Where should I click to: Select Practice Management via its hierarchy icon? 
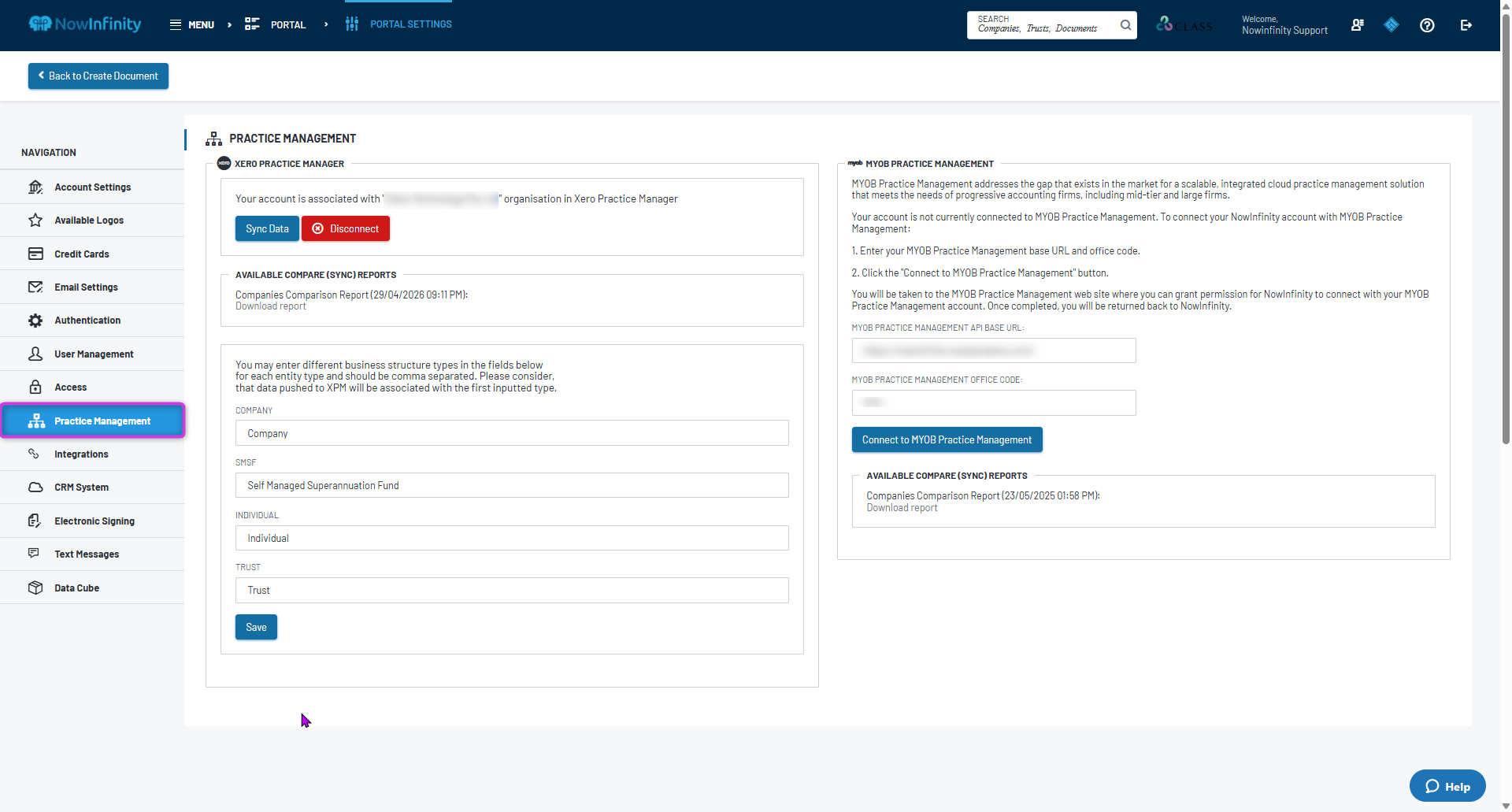click(36, 421)
